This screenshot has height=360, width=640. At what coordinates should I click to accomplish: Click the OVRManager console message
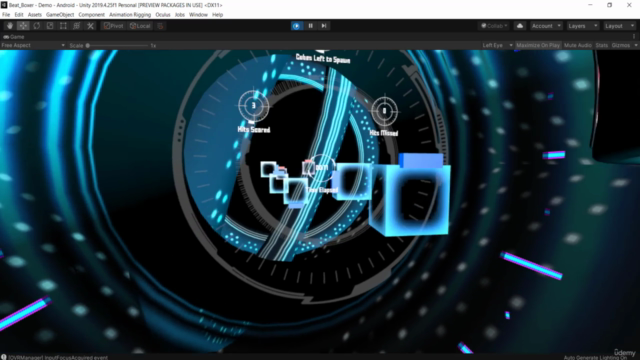point(58,358)
